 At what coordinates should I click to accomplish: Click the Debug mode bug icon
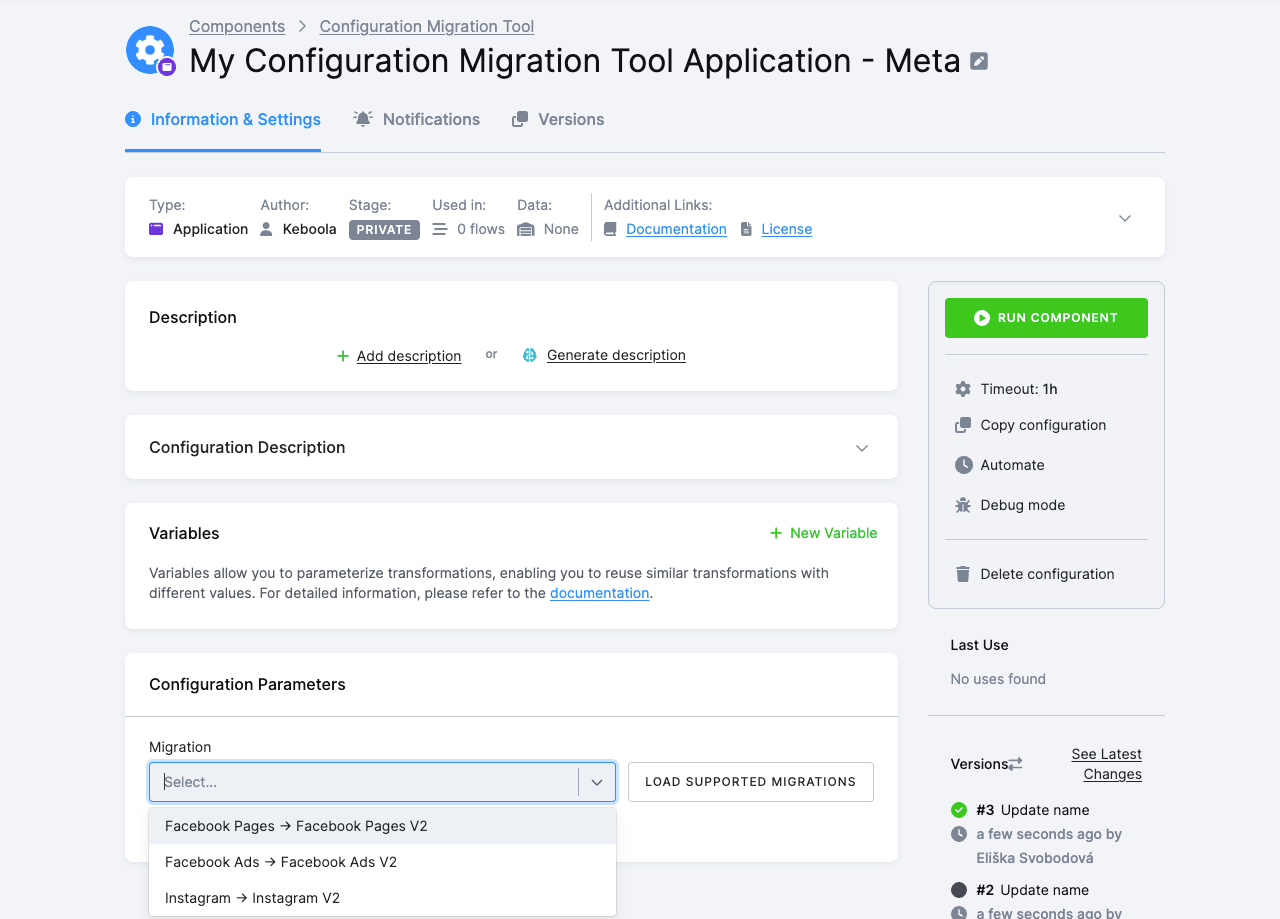[963, 505]
